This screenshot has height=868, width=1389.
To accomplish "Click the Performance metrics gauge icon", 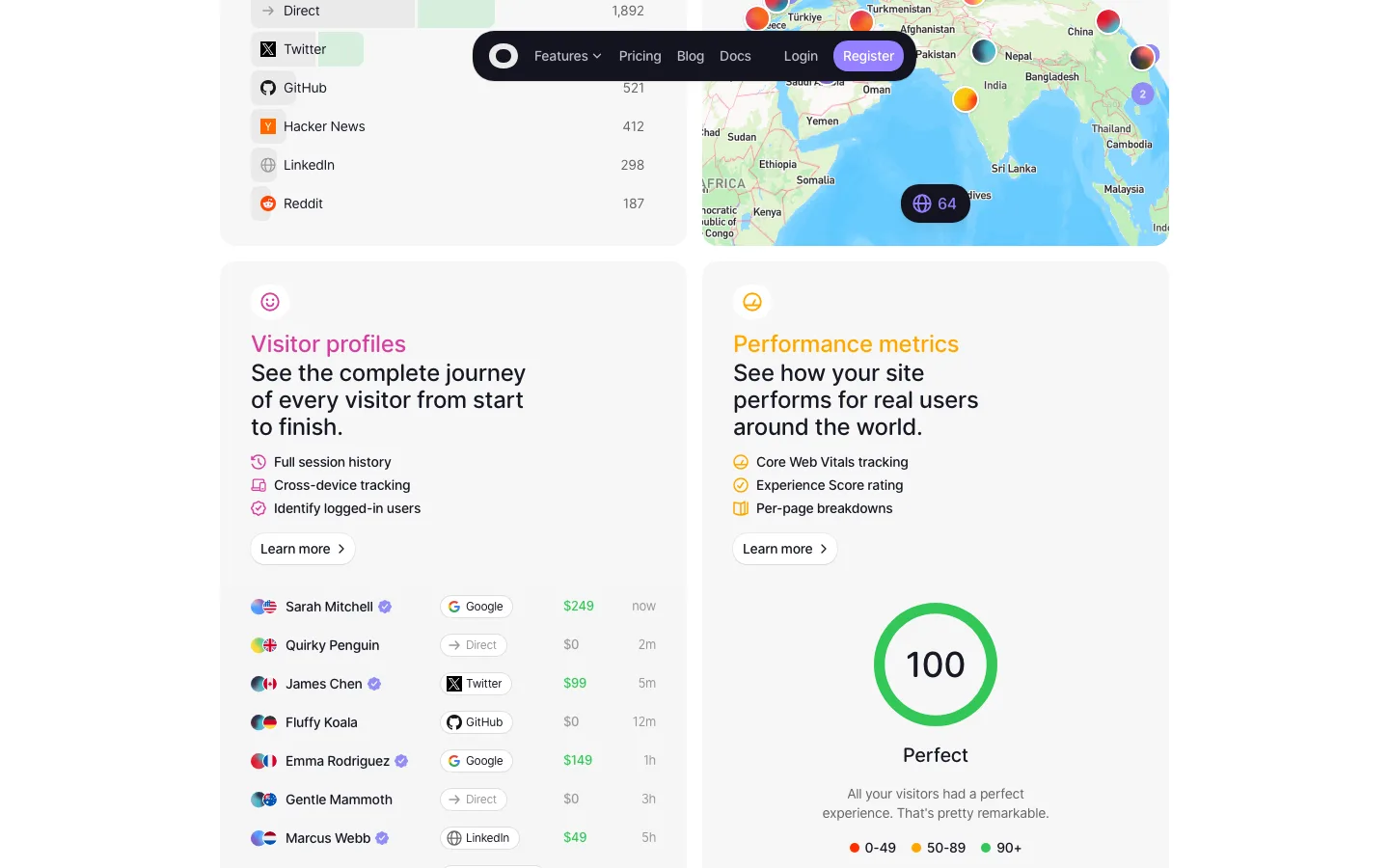I will point(752,302).
